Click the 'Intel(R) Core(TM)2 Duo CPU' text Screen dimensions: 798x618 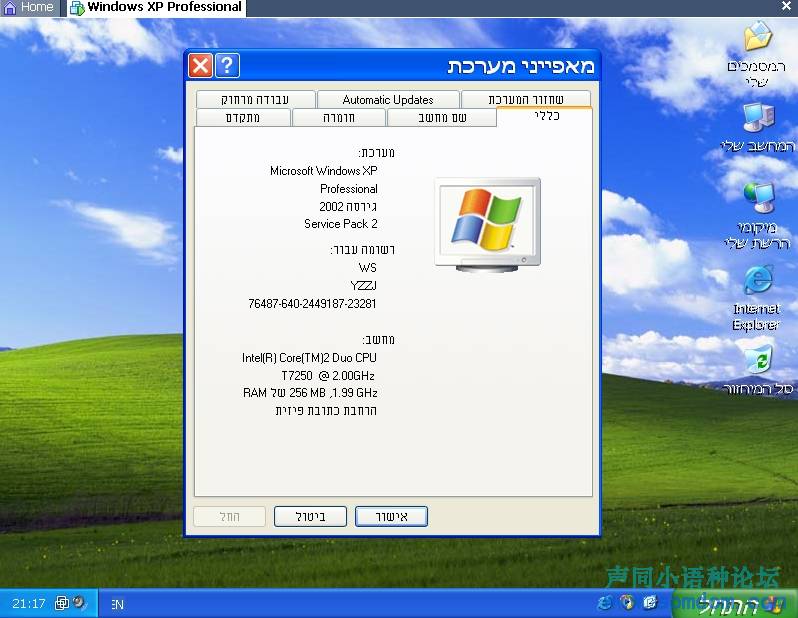point(309,358)
